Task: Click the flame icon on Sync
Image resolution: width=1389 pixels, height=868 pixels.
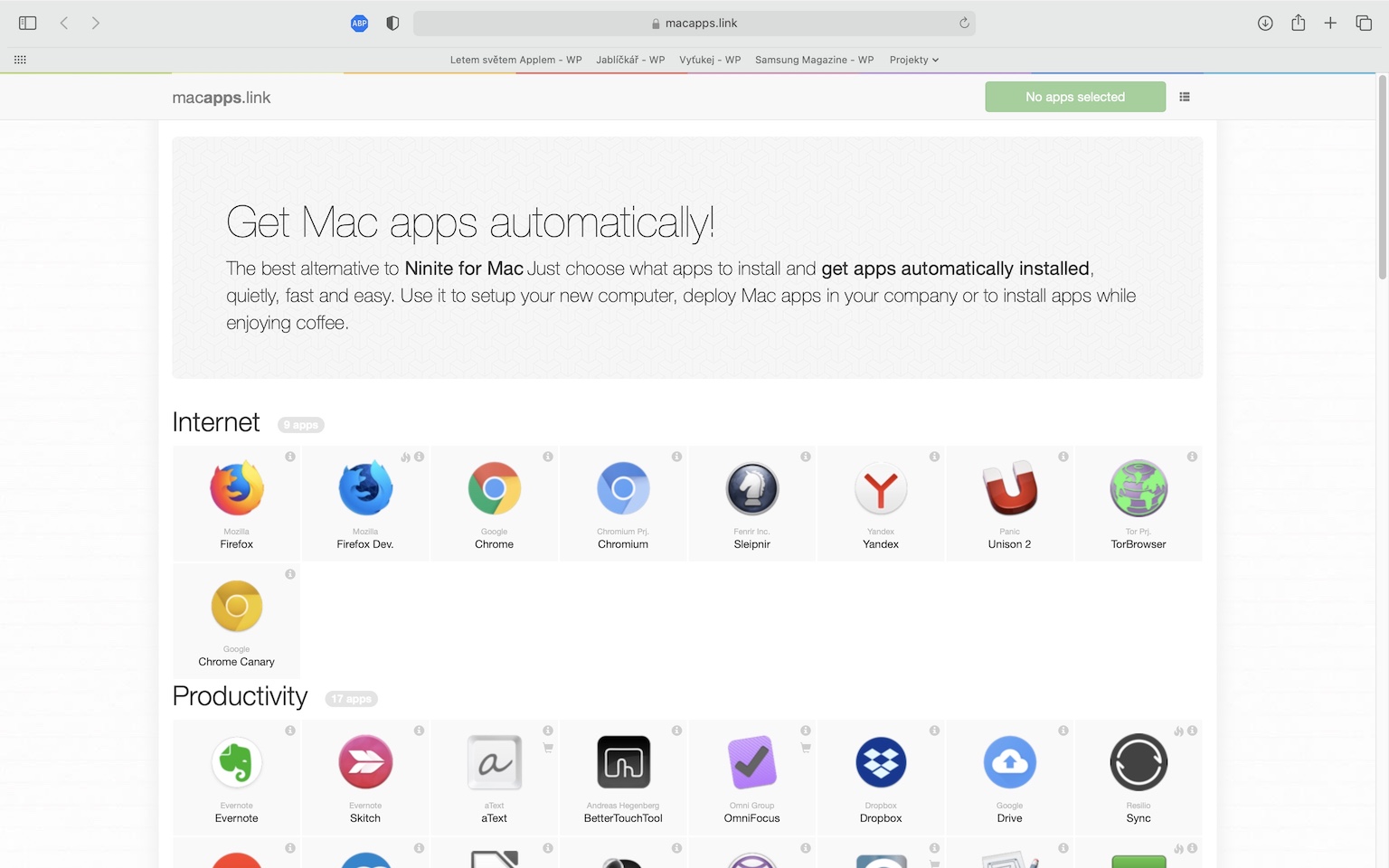Action: pyautogui.click(x=1179, y=731)
